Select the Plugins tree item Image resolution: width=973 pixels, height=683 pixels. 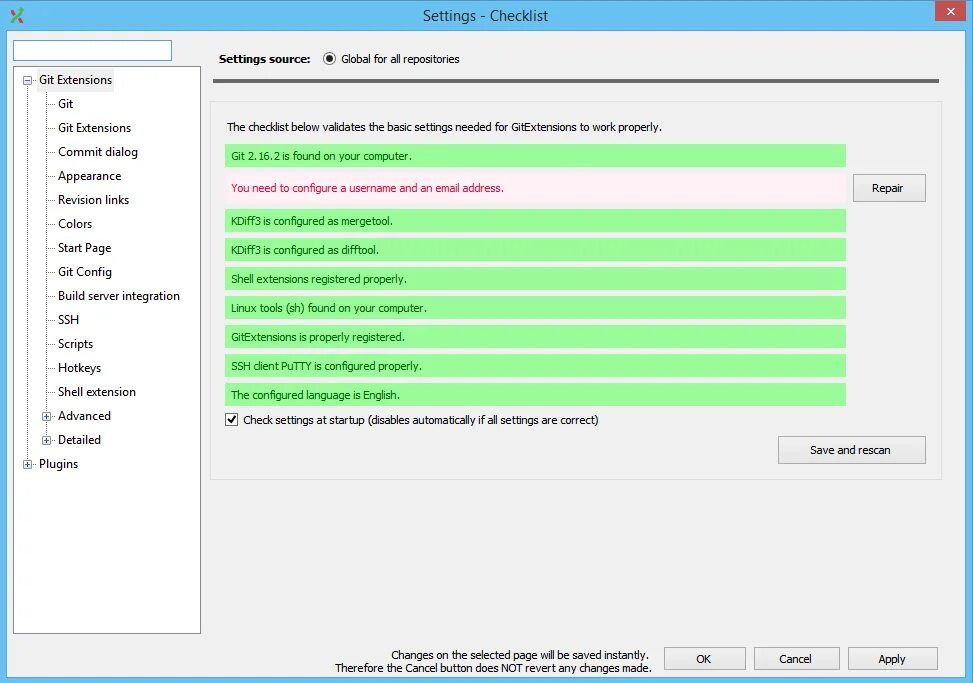click(x=58, y=465)
